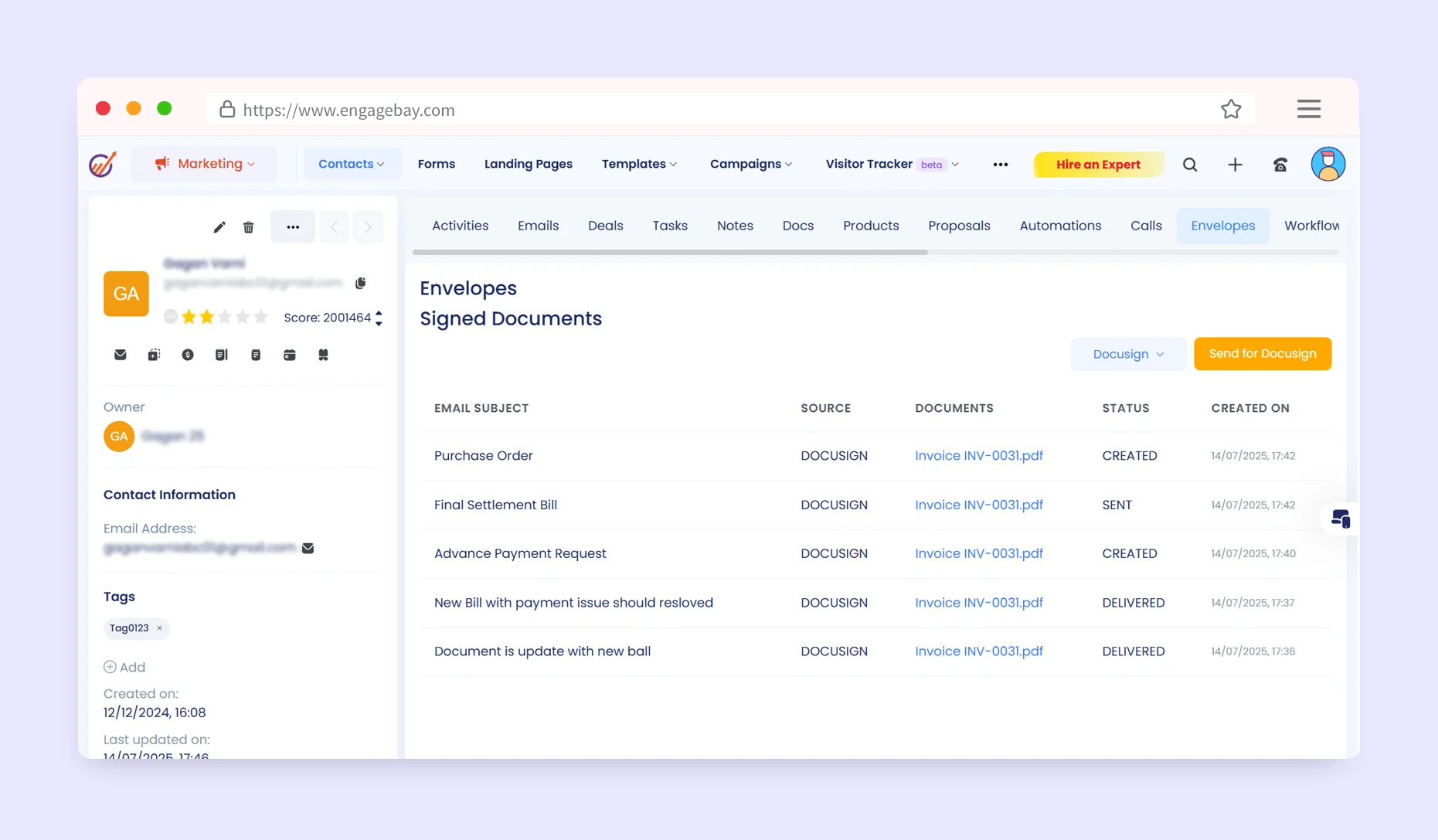Click the phone dialer icon
The height and width of the screenshot is (840, 1438).
[1280, 165]
